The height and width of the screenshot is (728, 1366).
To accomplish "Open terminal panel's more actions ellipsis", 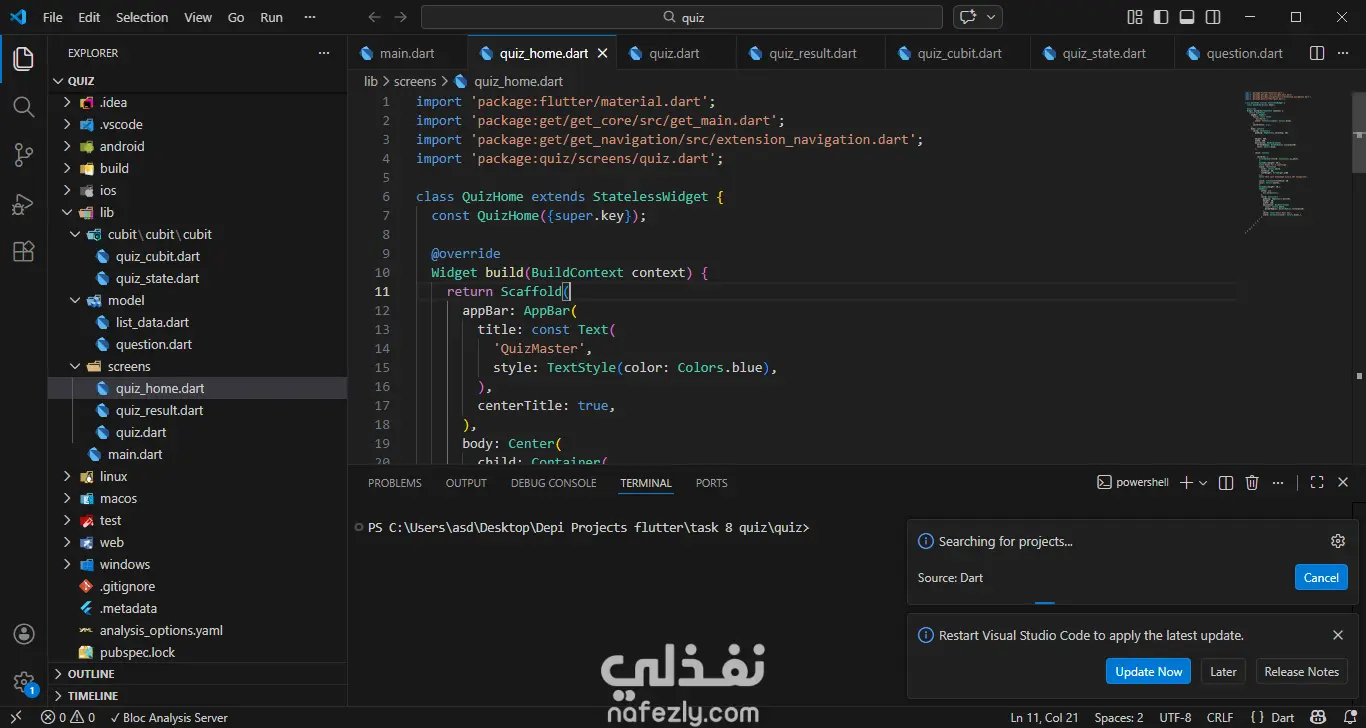I will pyautogui.click(x=1278, y=483).
